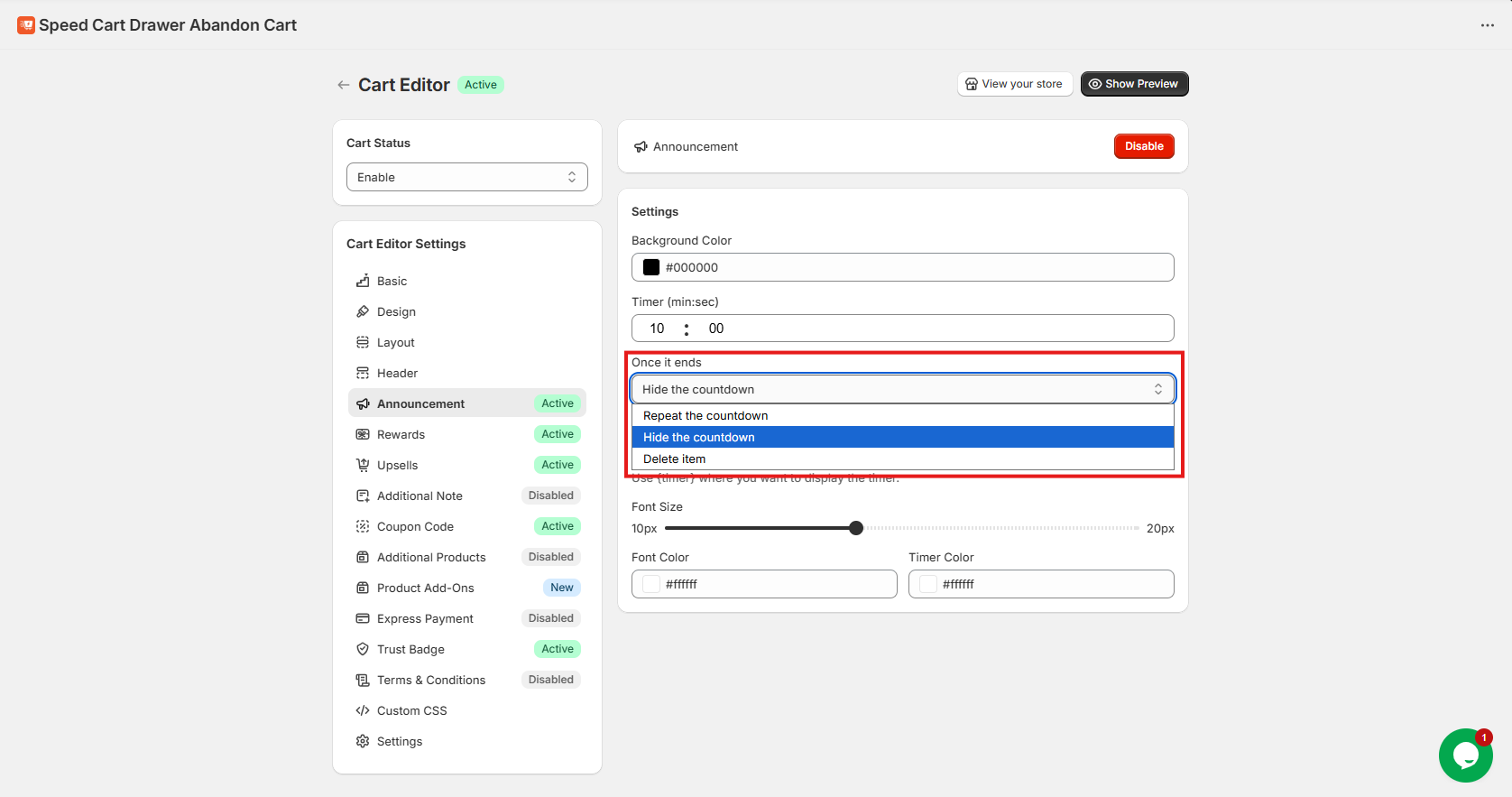This screenshot has width=1512, height=797.
Task: Disable the Announcement feature
Action: tap(1143, 146)
